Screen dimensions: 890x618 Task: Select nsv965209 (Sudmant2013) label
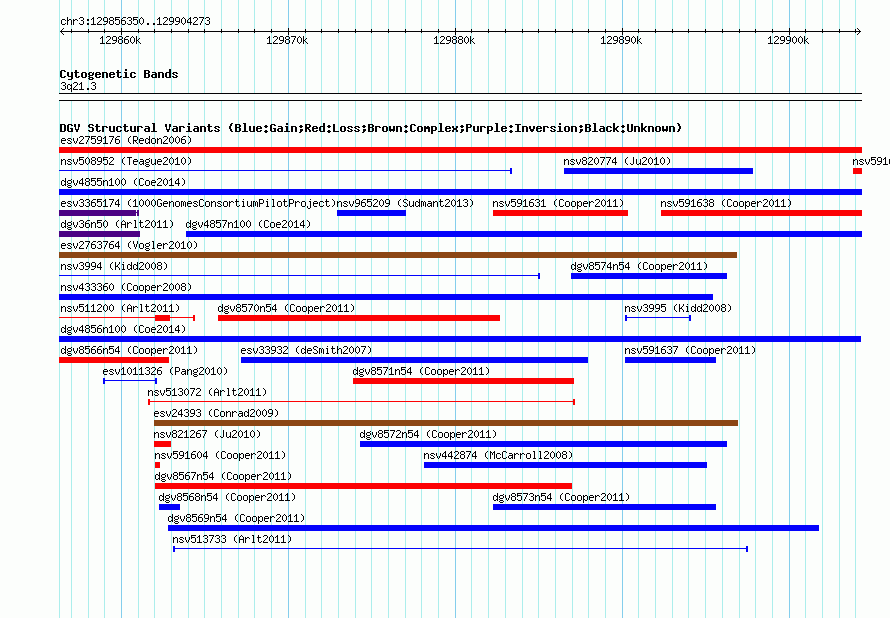coord(405,203)
